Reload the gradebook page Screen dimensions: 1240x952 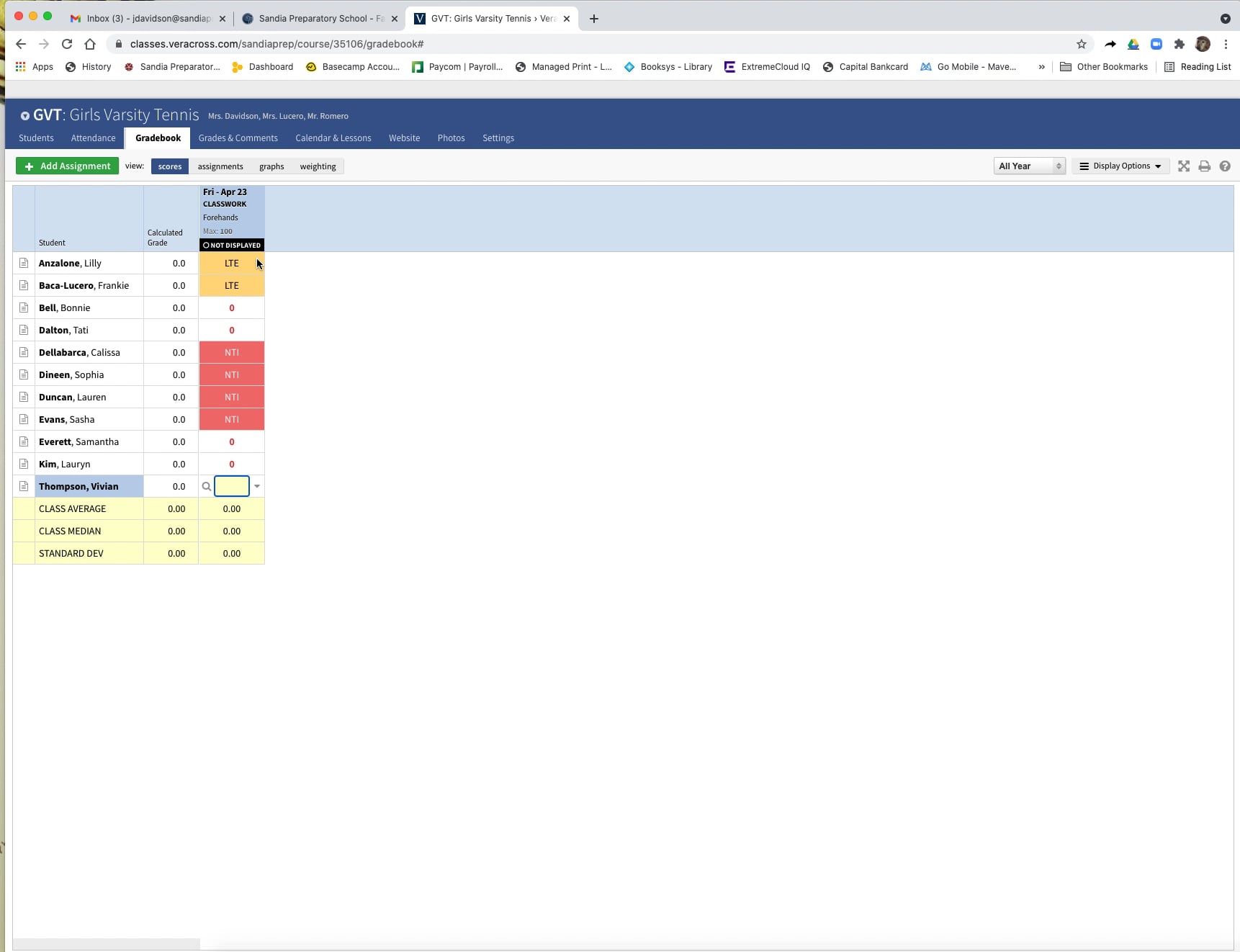click(67, 44)
